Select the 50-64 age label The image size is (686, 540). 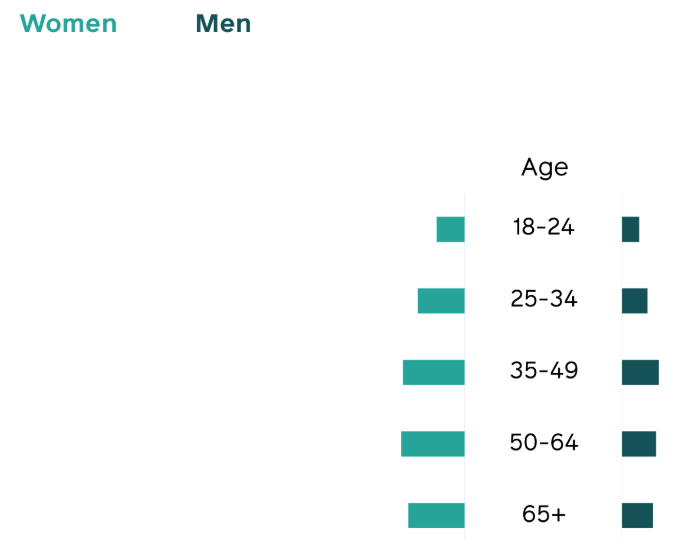tap(544, 442)
